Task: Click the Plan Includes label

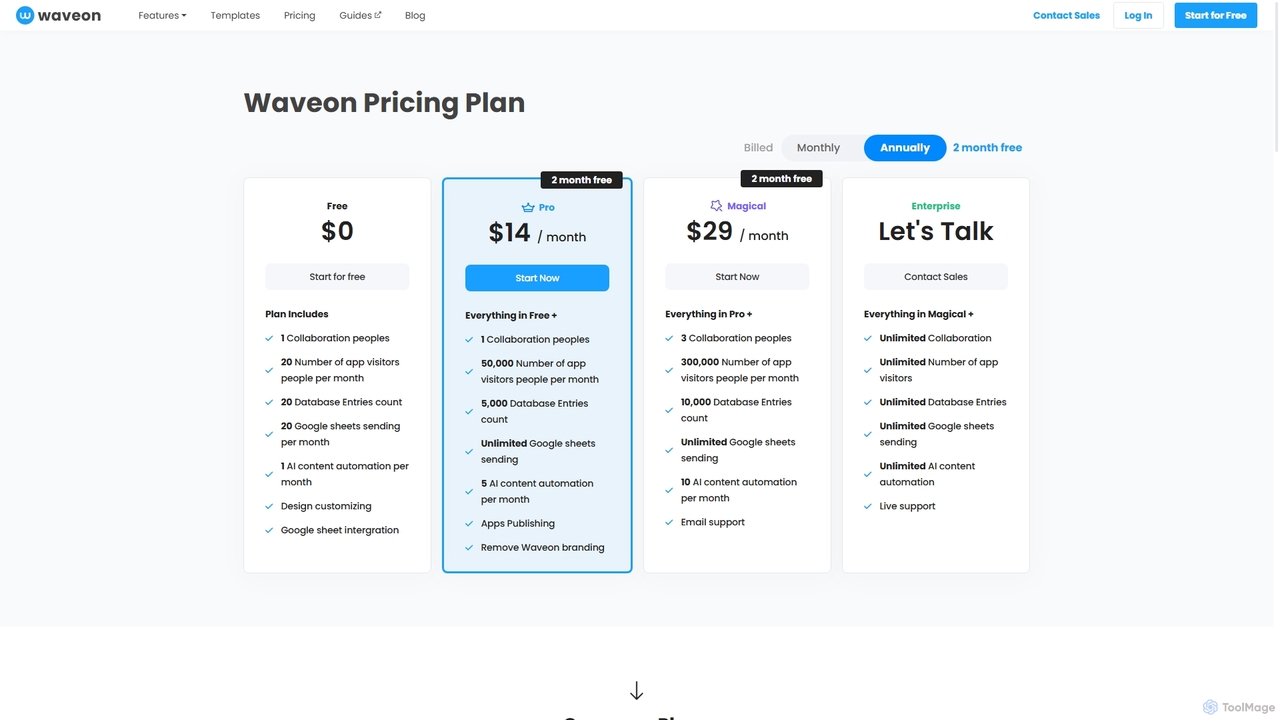Action: (x=296, y=314)
